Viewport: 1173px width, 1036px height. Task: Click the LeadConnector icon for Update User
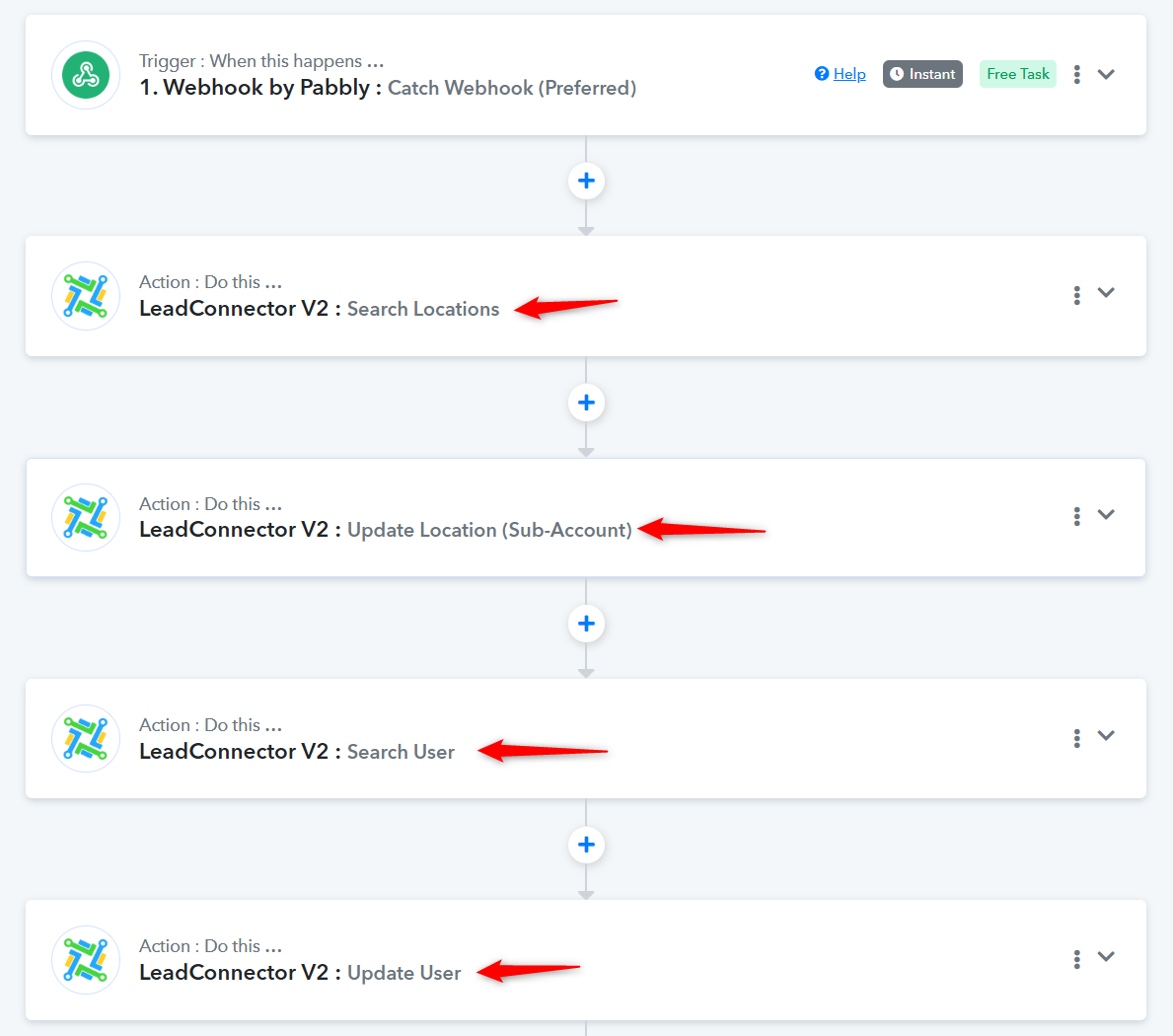pyautogui.click(x=86, y=960)
